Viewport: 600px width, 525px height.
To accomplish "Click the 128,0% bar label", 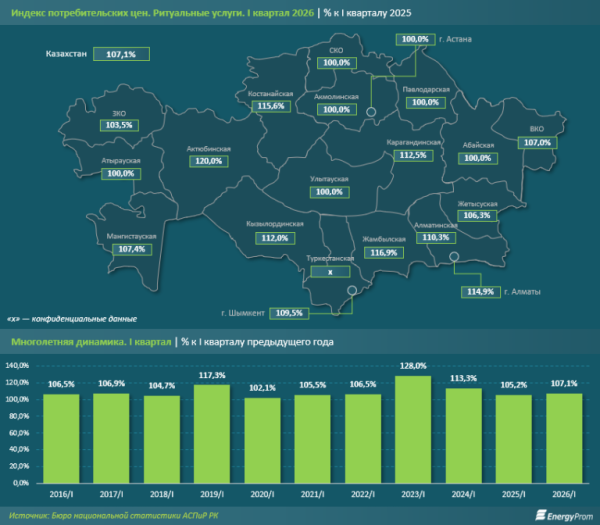I will click(413, 366).
